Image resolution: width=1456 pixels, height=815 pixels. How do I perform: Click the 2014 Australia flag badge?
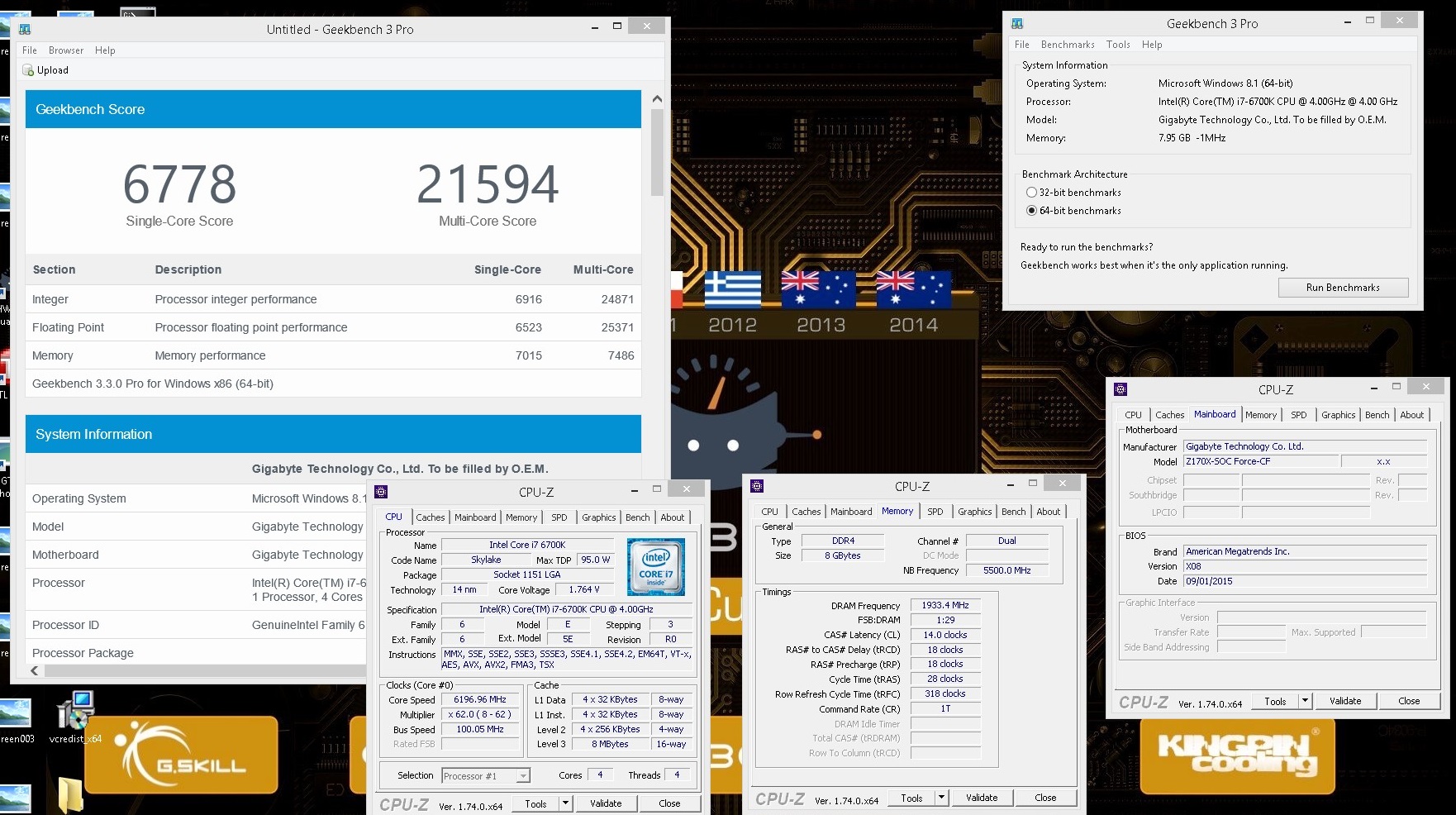click(913, 289)
